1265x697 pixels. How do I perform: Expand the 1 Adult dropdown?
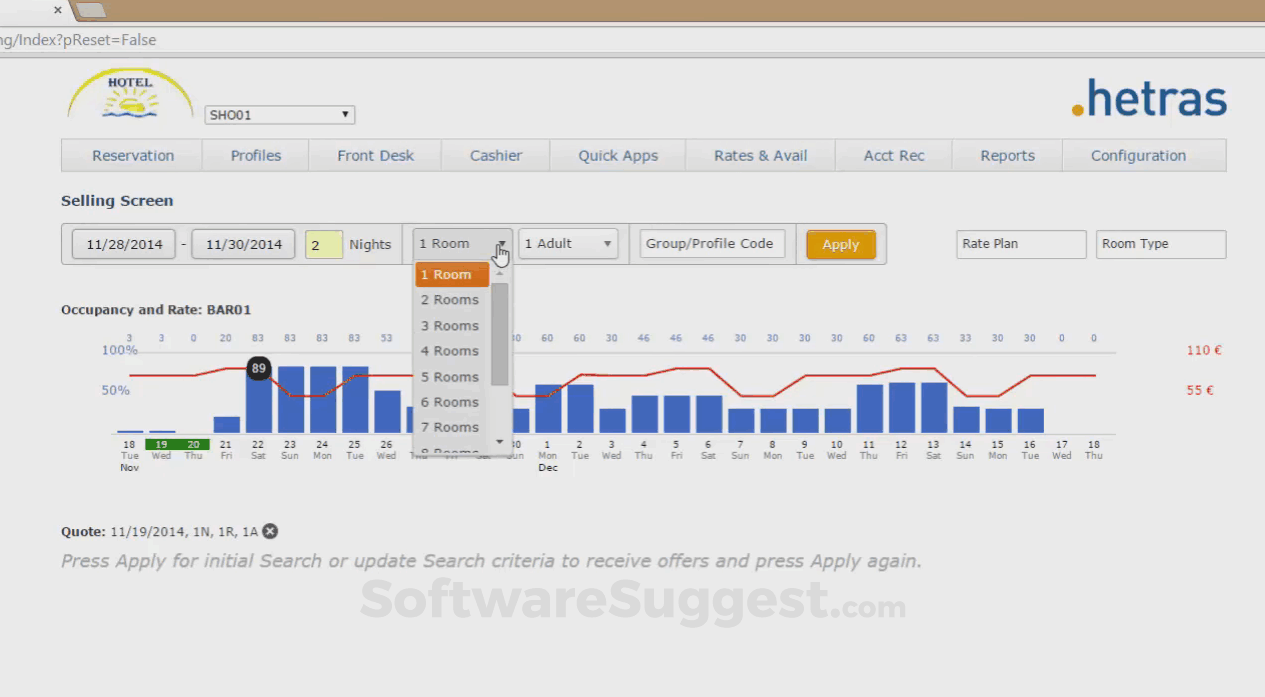(x=568, y=244)
